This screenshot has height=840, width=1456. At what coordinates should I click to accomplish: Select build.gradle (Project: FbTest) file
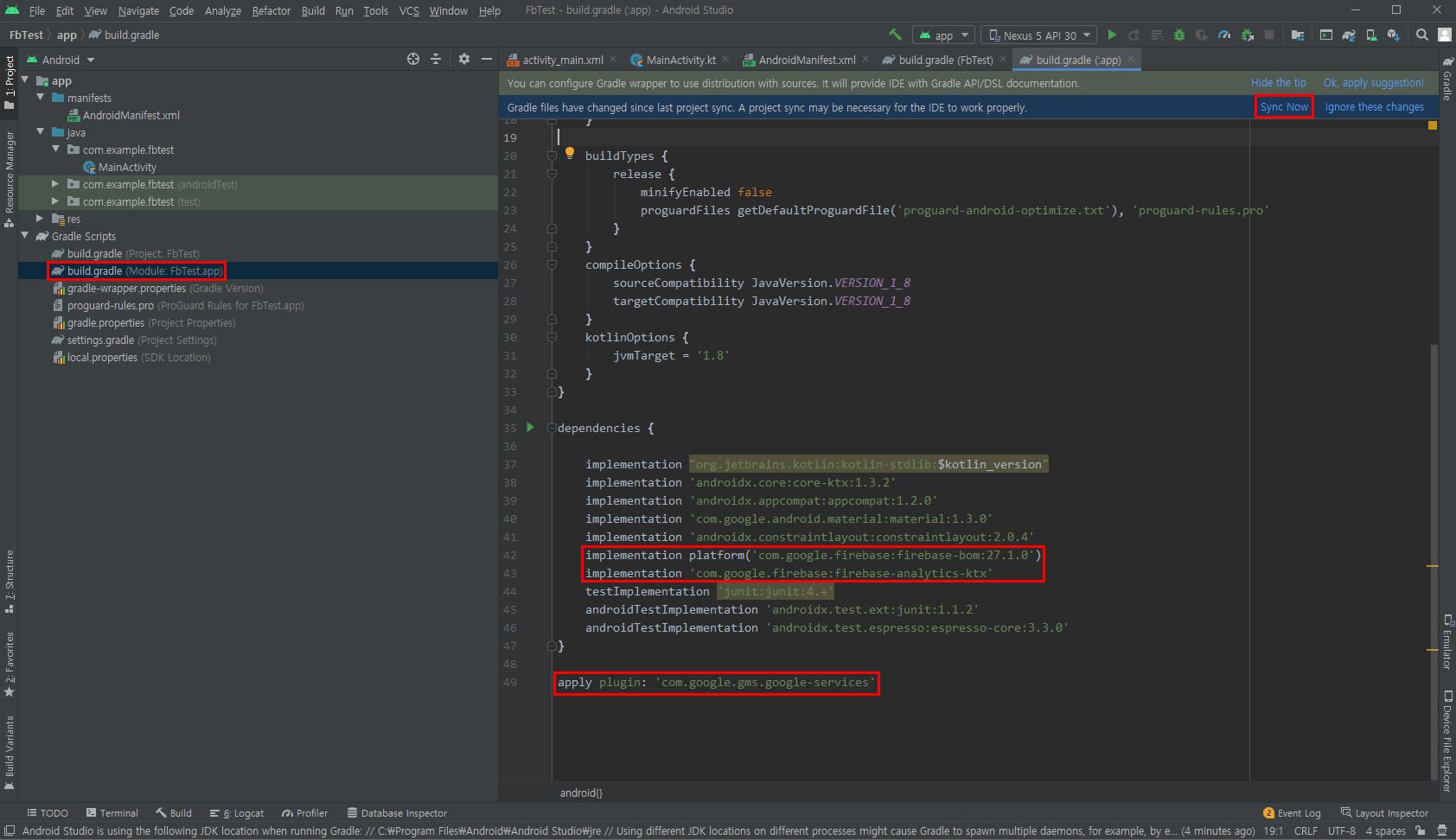point(125,253)
